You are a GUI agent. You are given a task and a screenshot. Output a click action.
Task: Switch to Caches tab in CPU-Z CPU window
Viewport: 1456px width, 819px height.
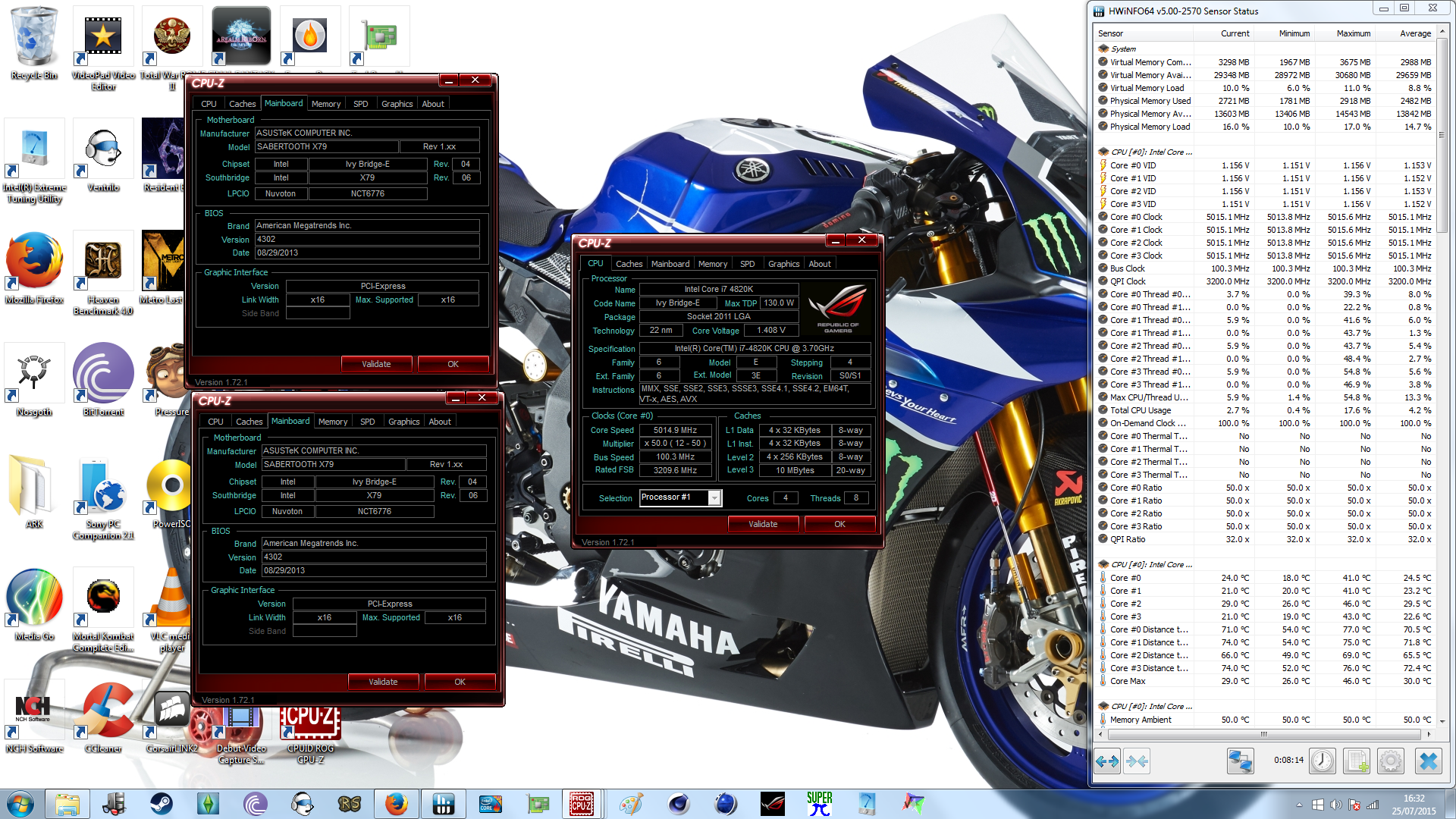pos(629,264)
